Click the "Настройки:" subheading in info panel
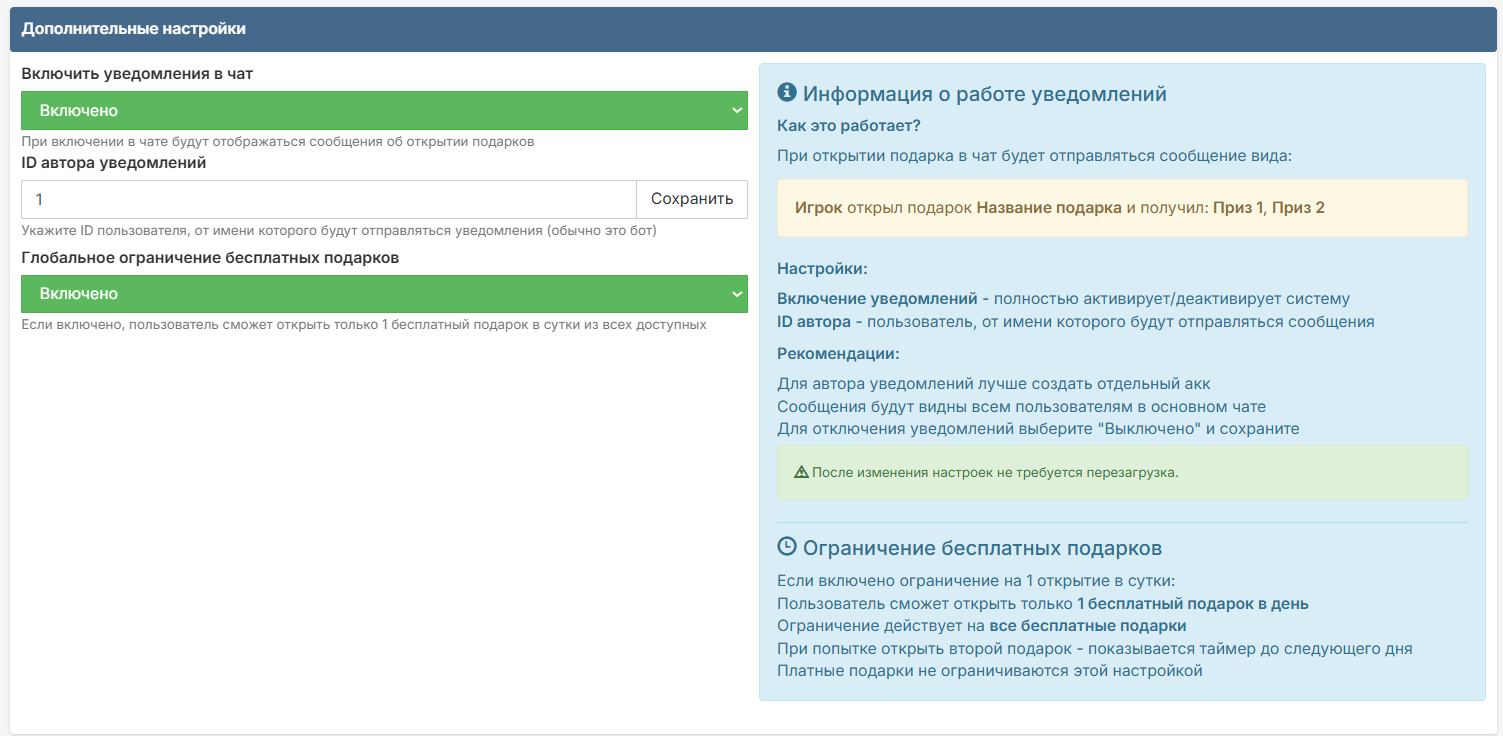 (822, 268)
